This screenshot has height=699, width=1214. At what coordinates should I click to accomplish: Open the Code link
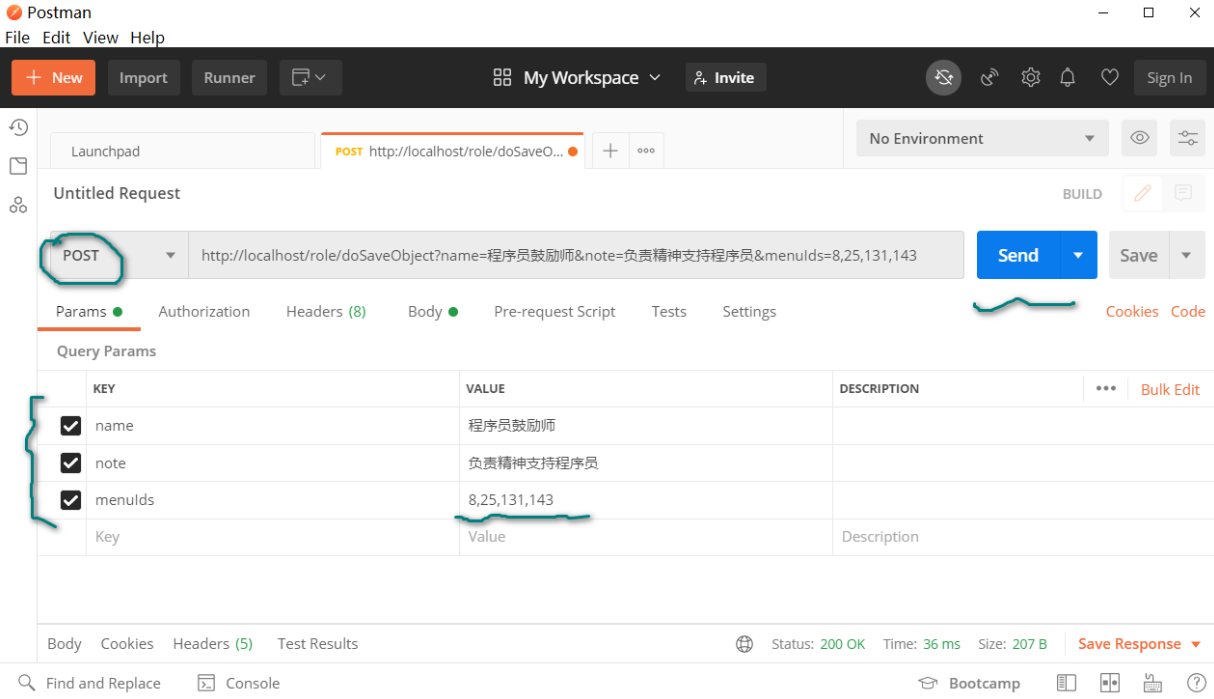coord(1188,311)
